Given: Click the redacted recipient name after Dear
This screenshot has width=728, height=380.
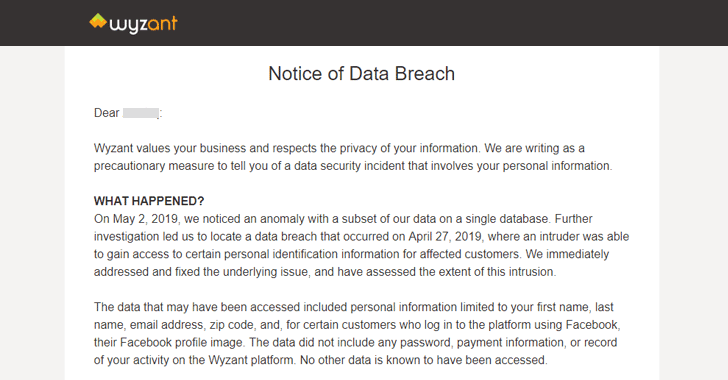Looking at the screenshot, I should [141, 113].
